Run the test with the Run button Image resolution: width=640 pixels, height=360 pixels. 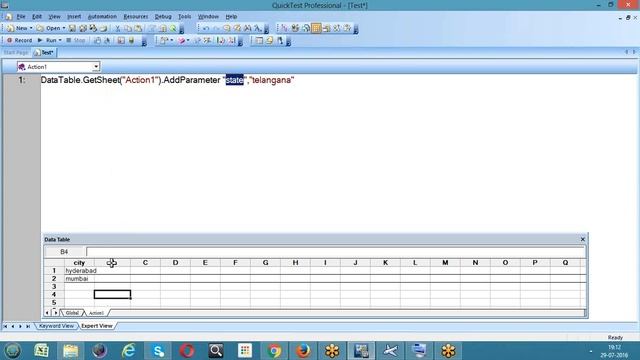click(47, 40)
